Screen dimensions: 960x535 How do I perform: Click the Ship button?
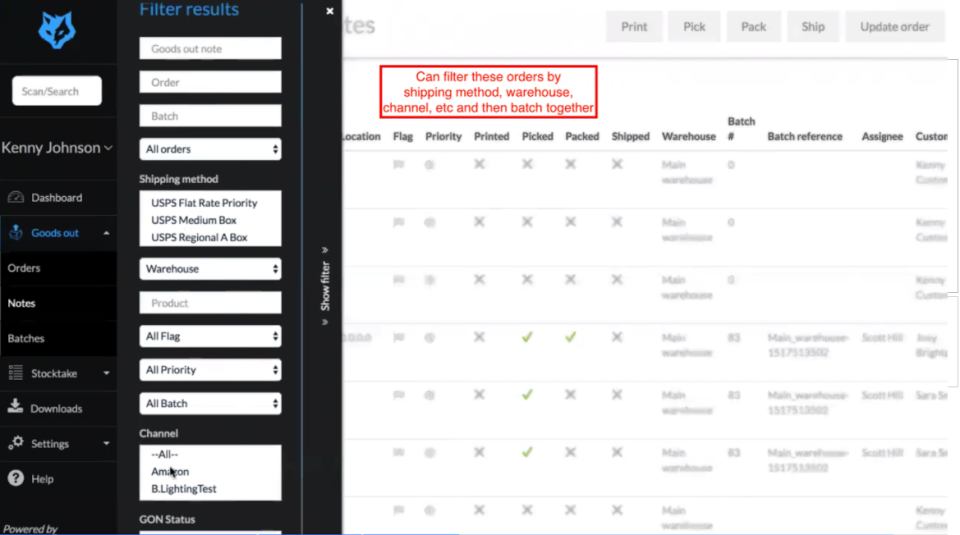pyautogui.click(x=812, y=26)
